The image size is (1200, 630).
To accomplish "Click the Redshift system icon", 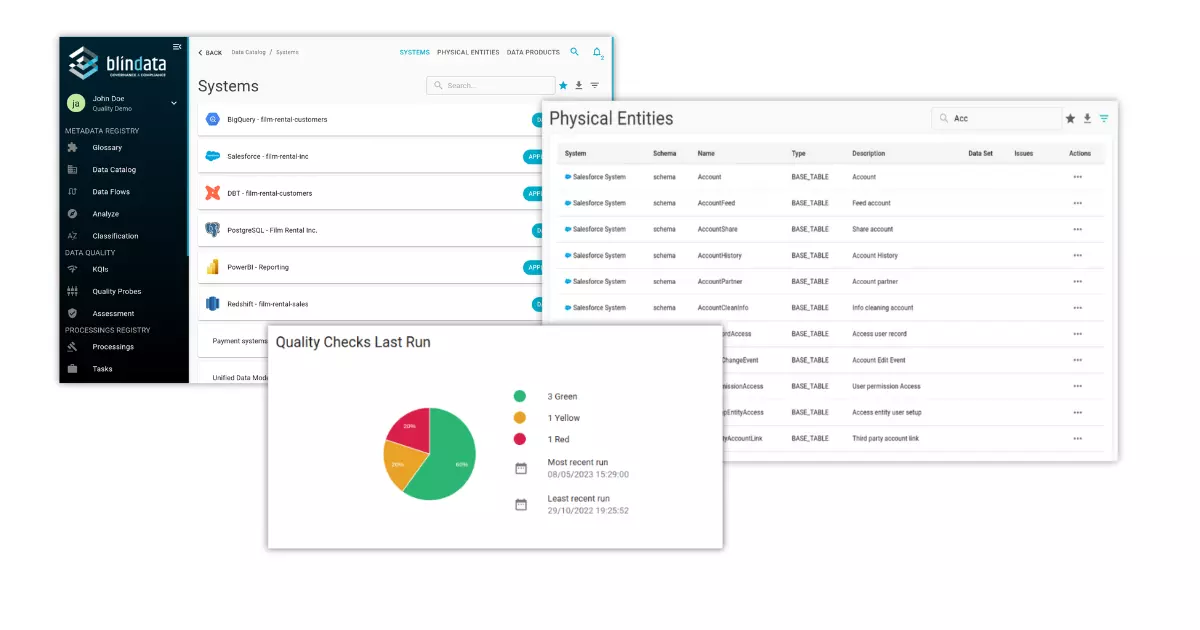I will [x=212, y=303].
